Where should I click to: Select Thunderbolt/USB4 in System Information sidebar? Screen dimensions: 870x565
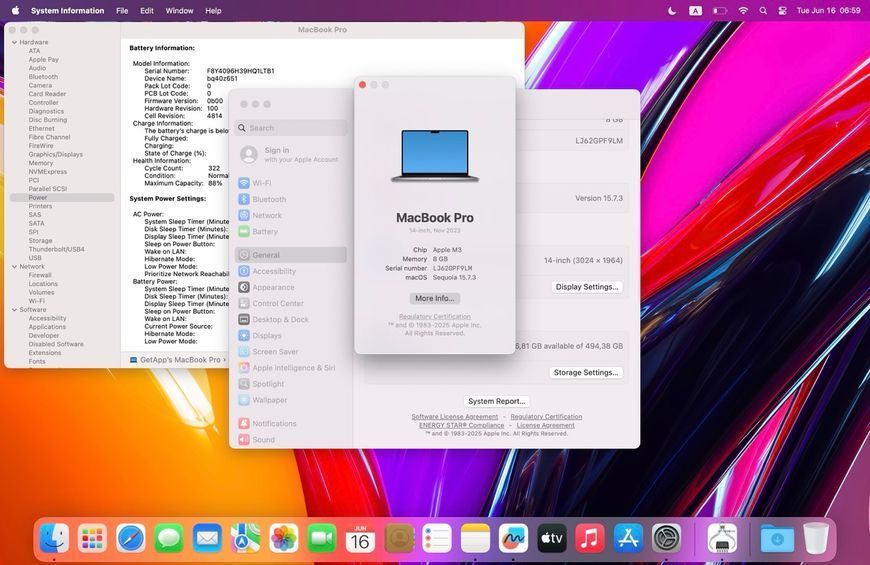(57, 249)
